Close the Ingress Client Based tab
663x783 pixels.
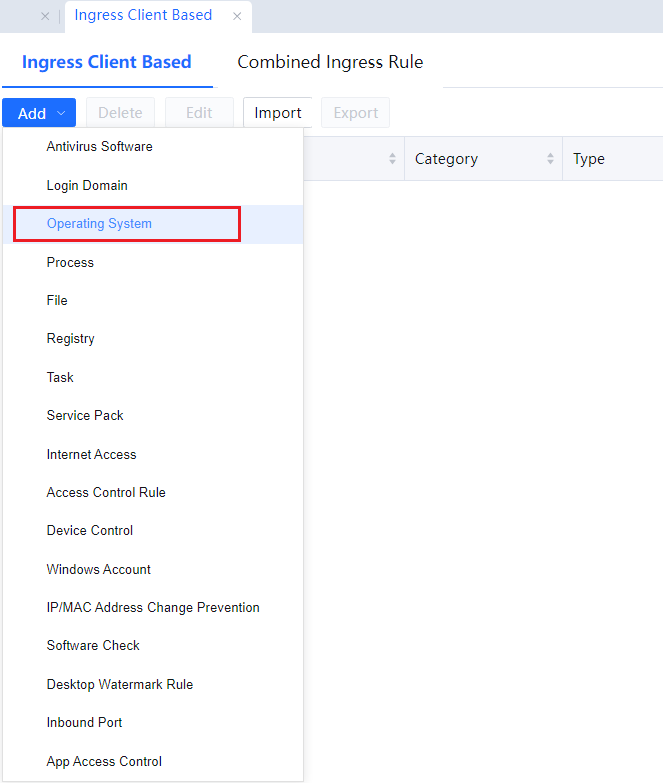click(237, 16)
